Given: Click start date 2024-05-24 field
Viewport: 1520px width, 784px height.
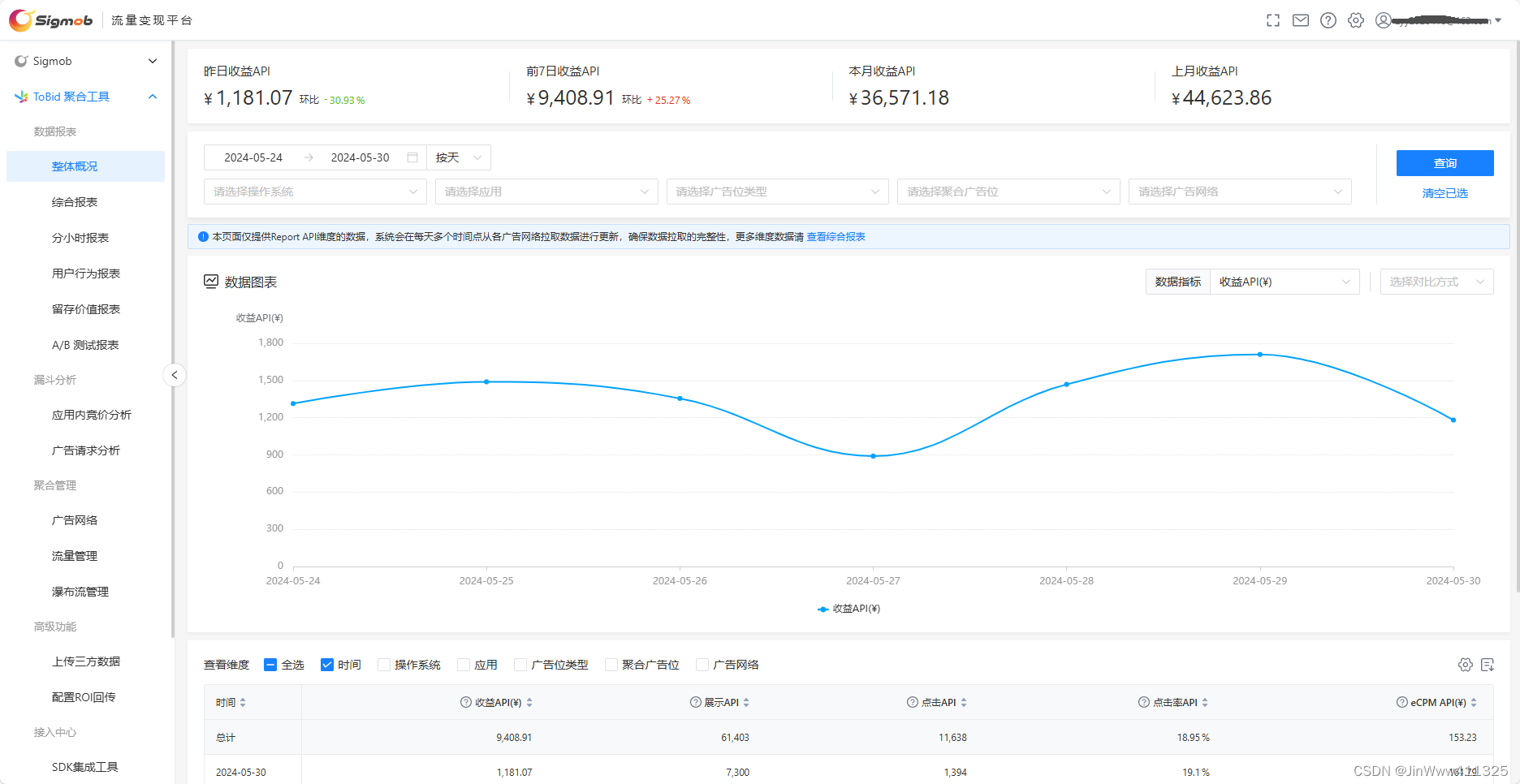Looking at the screenshot, I should click(x=253, y=157).
